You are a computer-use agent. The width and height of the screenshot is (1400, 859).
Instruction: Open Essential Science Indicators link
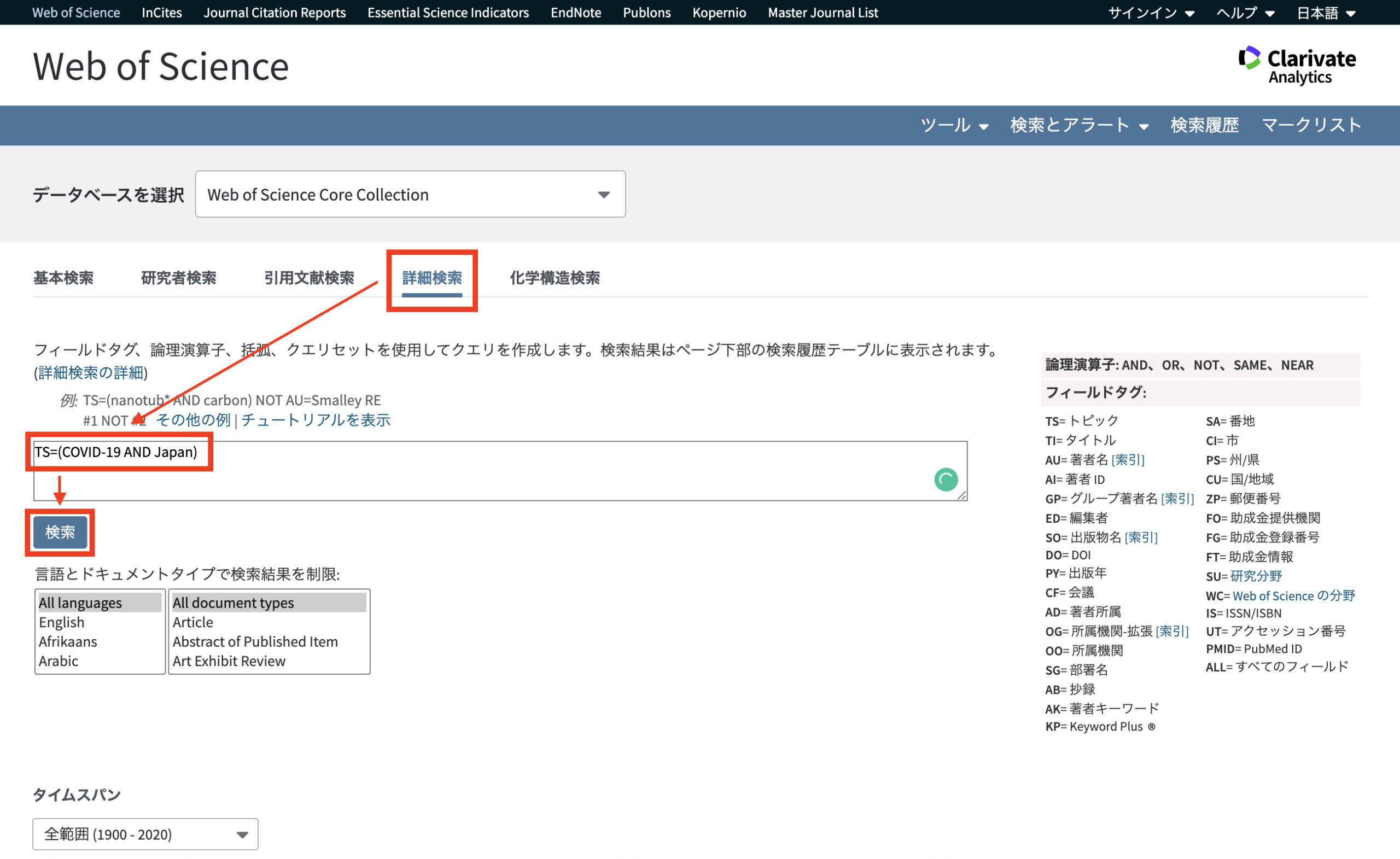(448, 13)
